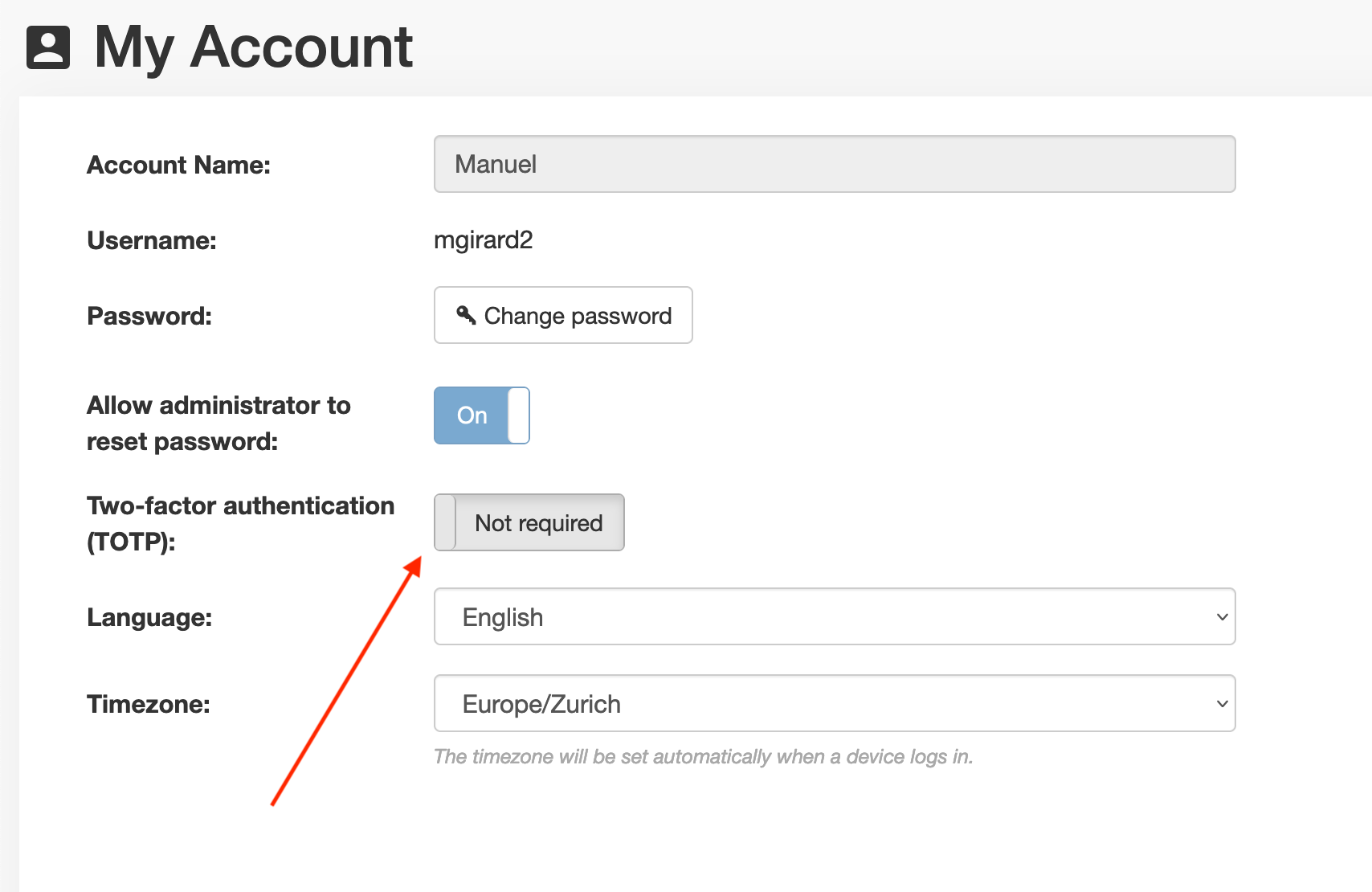1372x892 pixels.
Task: Click the "Language:" label
Action: [149, 617]
